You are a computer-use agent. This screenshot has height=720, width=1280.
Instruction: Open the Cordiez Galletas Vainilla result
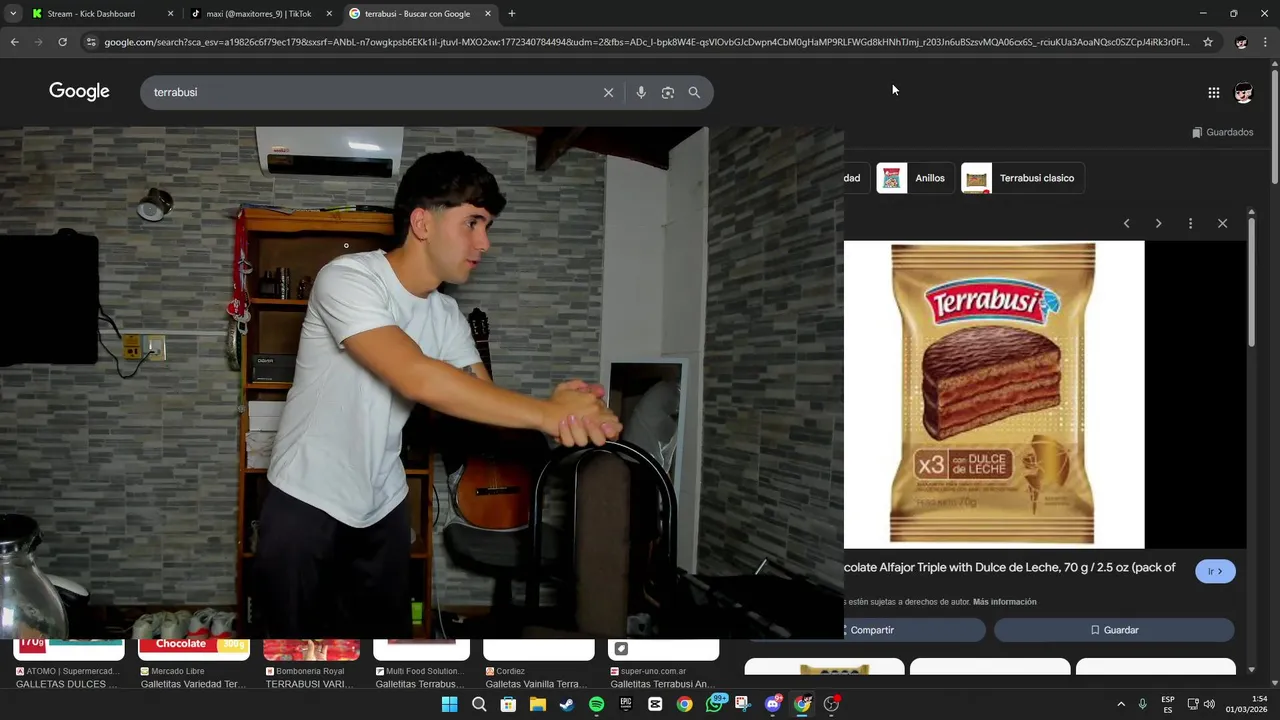click(538, 677)
